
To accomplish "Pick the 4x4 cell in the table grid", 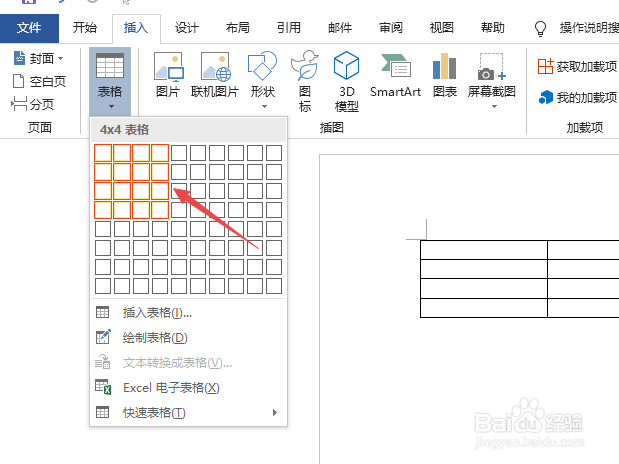I will (160, 210).
